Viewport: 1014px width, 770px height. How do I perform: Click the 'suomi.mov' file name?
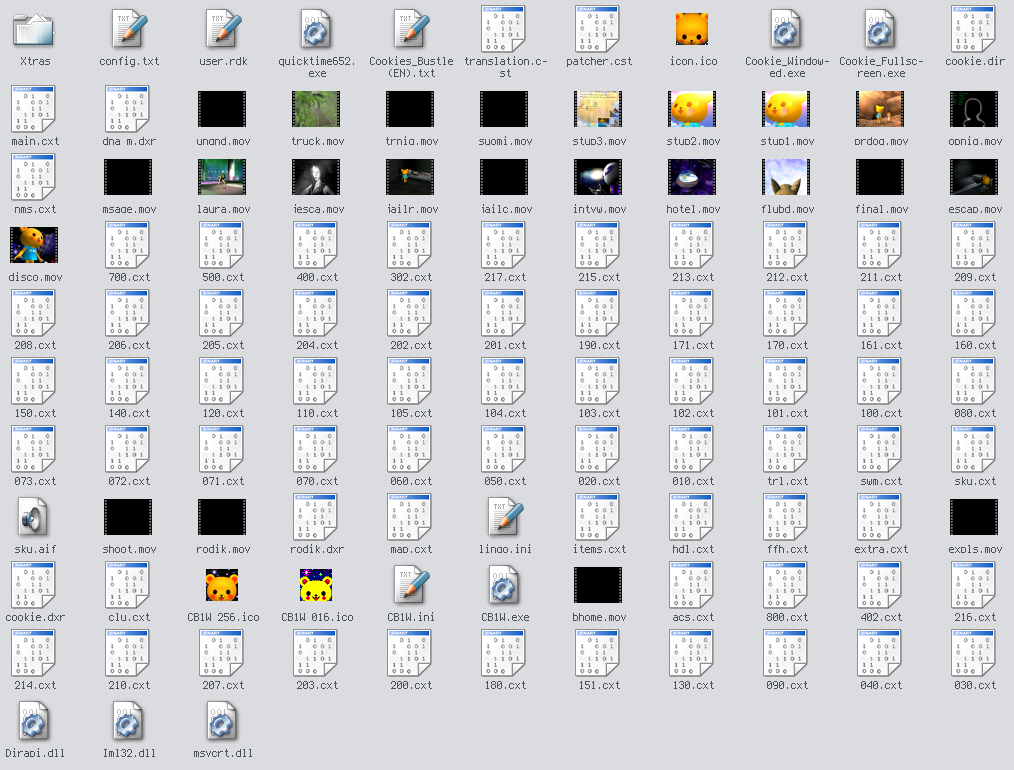(x=504, y=141)
